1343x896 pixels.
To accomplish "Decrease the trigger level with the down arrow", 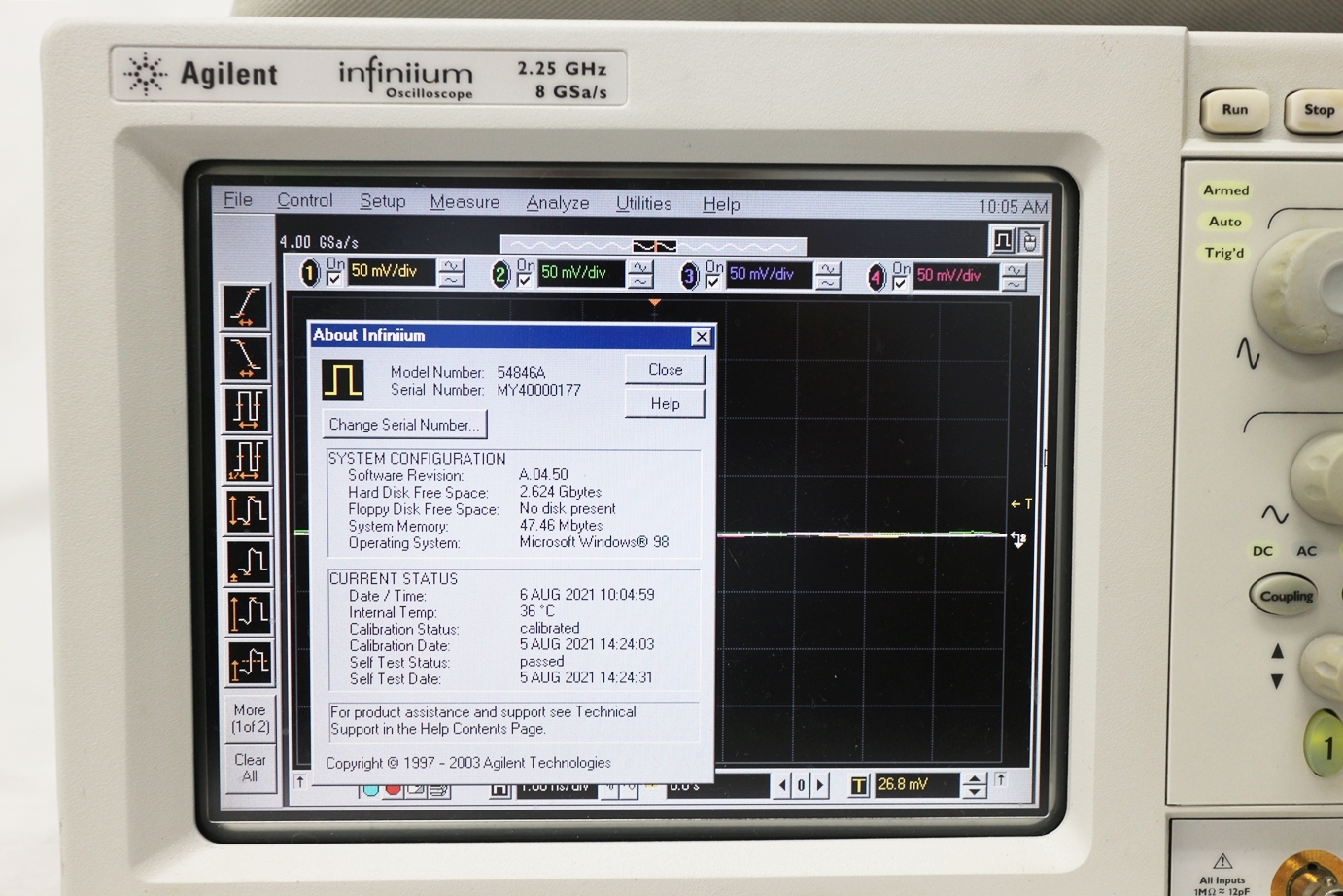I will pyautogui.click(x=975, y=791).
